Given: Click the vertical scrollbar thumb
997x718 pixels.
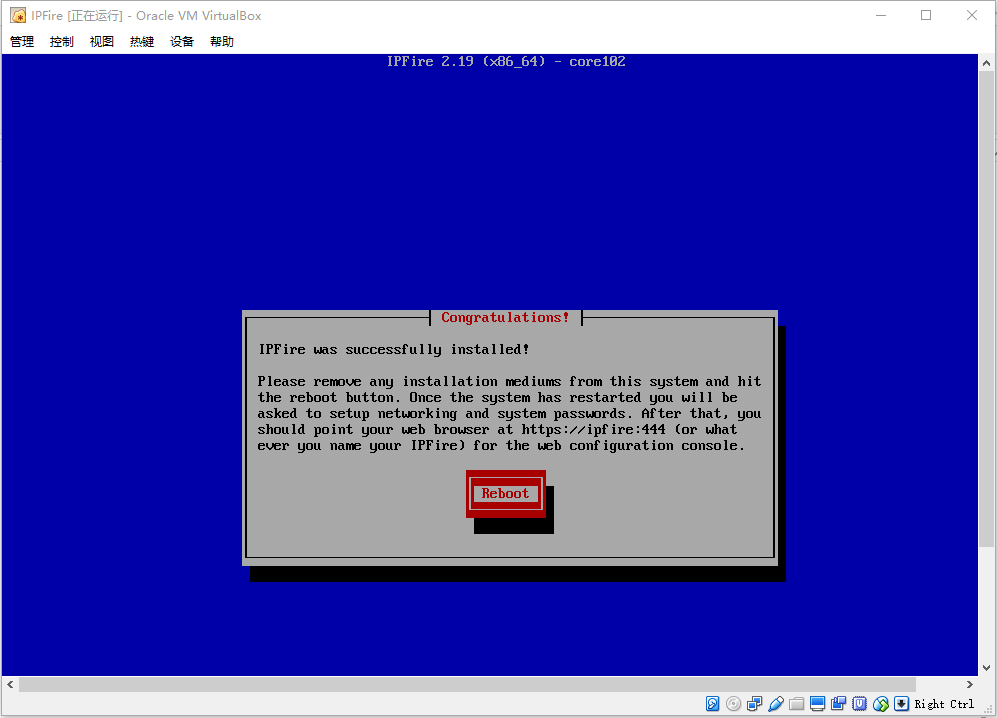Looking at the screenshot, I should click(986, 308).
